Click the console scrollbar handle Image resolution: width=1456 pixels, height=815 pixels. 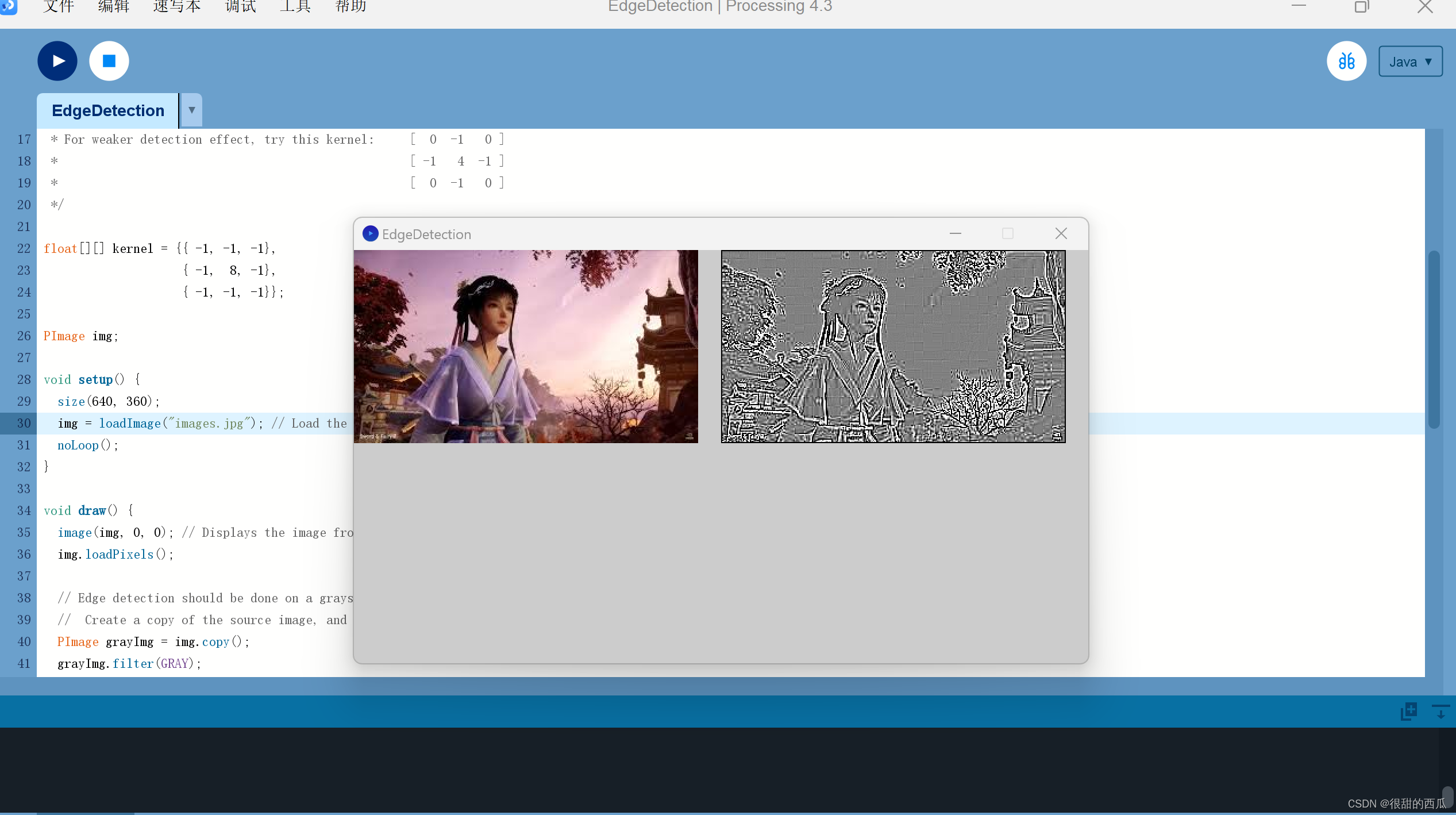click(x=1447, y=797)
